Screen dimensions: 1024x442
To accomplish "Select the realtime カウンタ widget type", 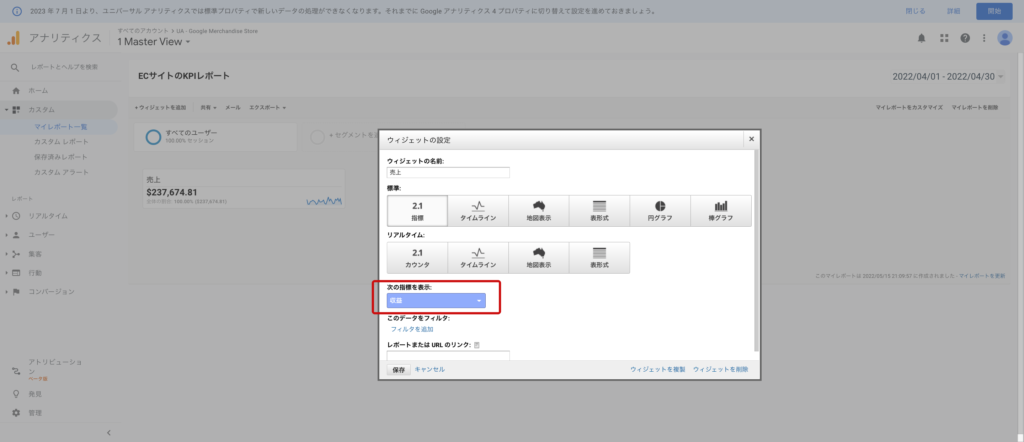I will coord(417,258).
